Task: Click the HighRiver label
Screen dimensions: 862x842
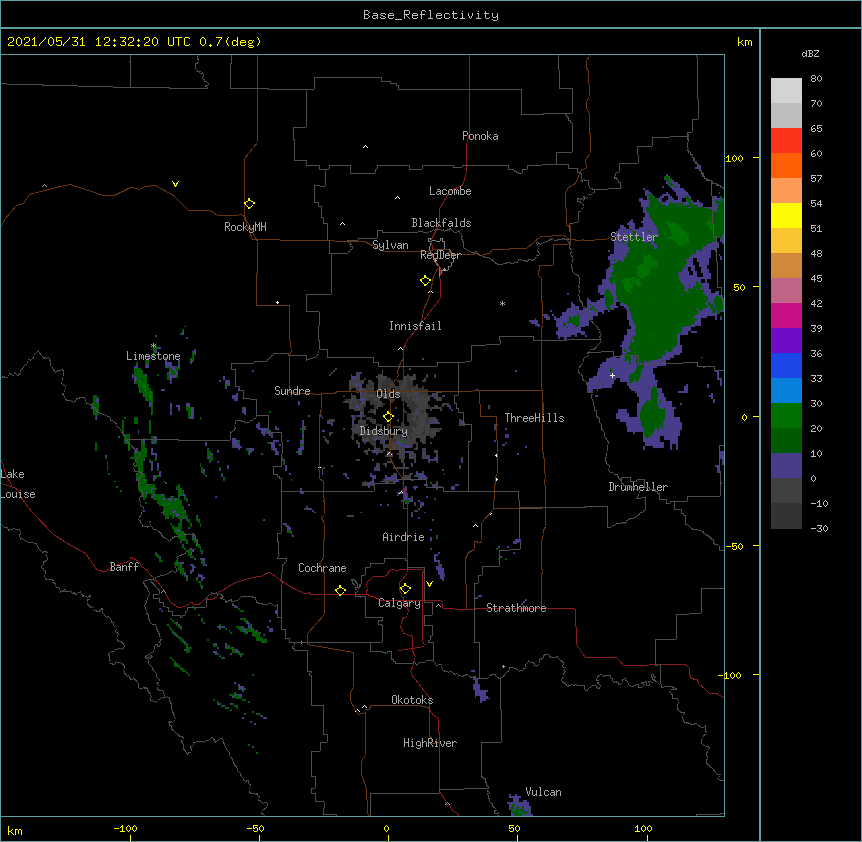Action: (430, 743)
